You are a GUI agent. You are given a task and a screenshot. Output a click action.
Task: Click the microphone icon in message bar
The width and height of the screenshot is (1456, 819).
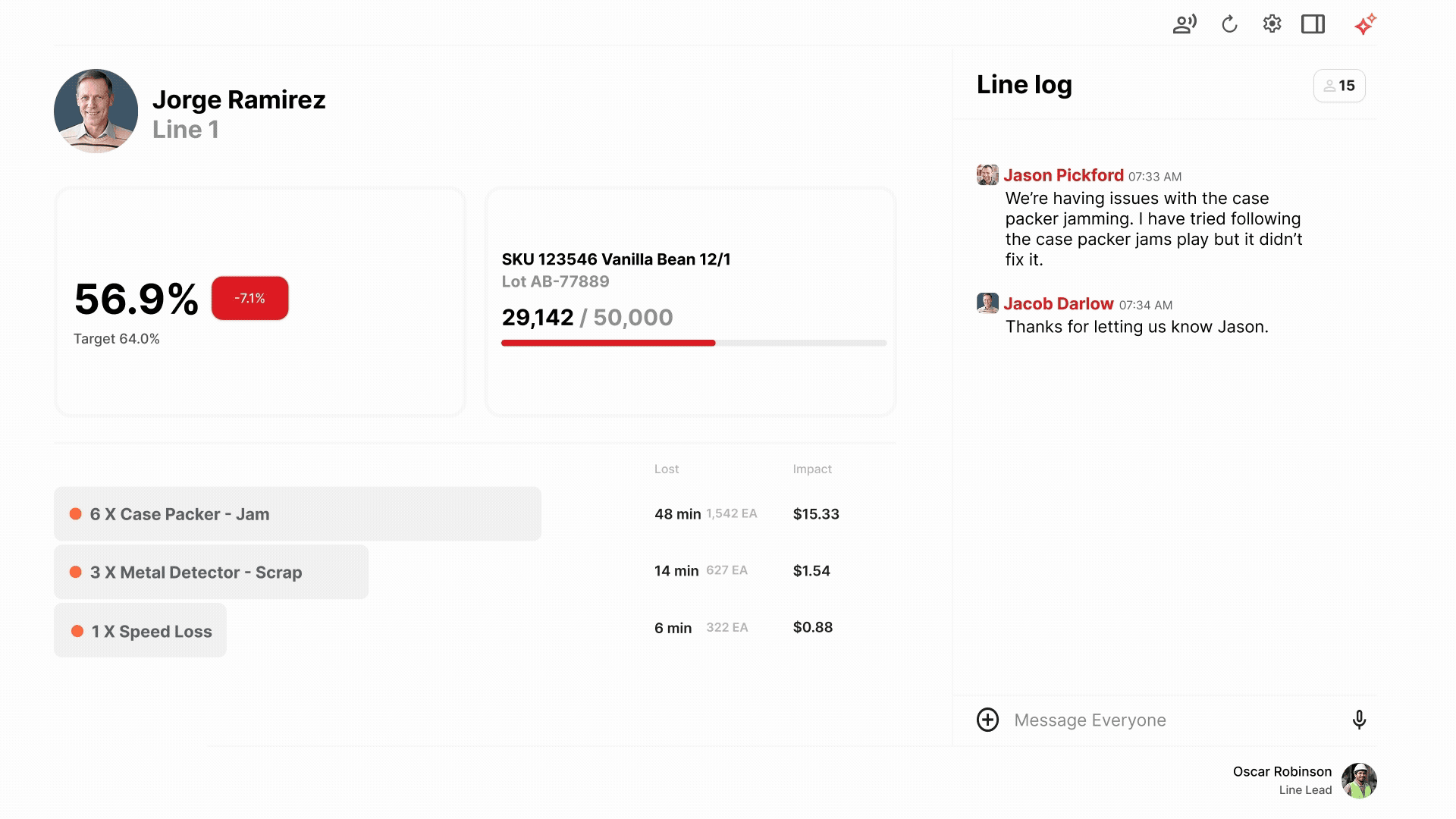(1359, 720)
